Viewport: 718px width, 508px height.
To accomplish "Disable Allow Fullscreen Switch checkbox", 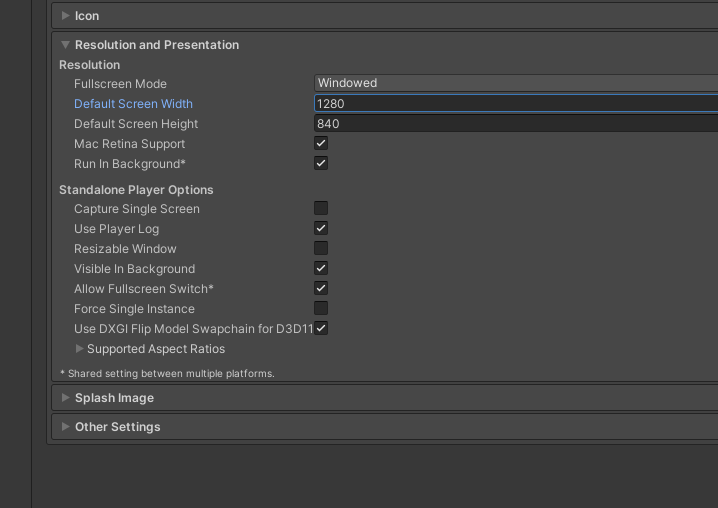I will 321,288.
